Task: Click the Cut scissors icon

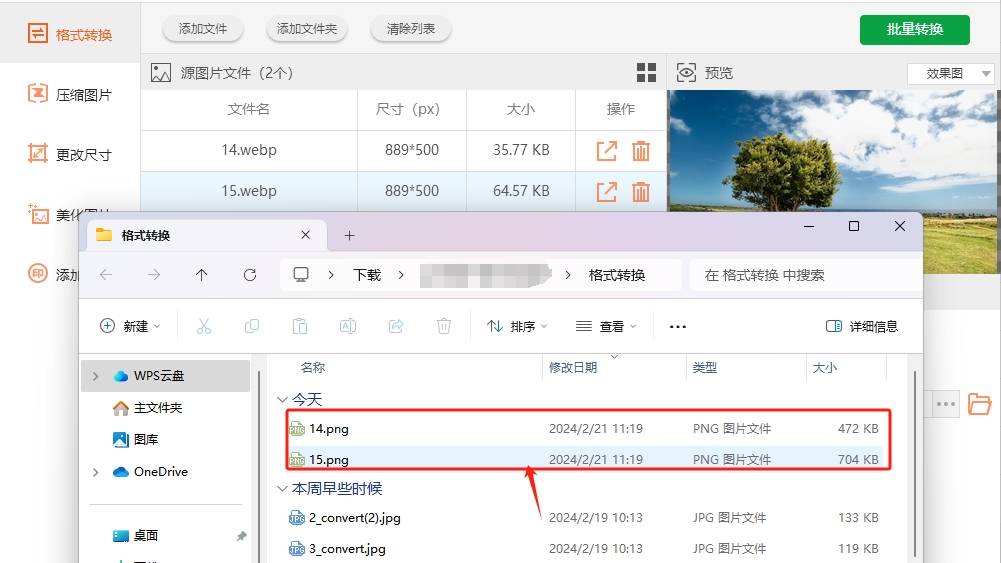Action: tap(204, 326)
